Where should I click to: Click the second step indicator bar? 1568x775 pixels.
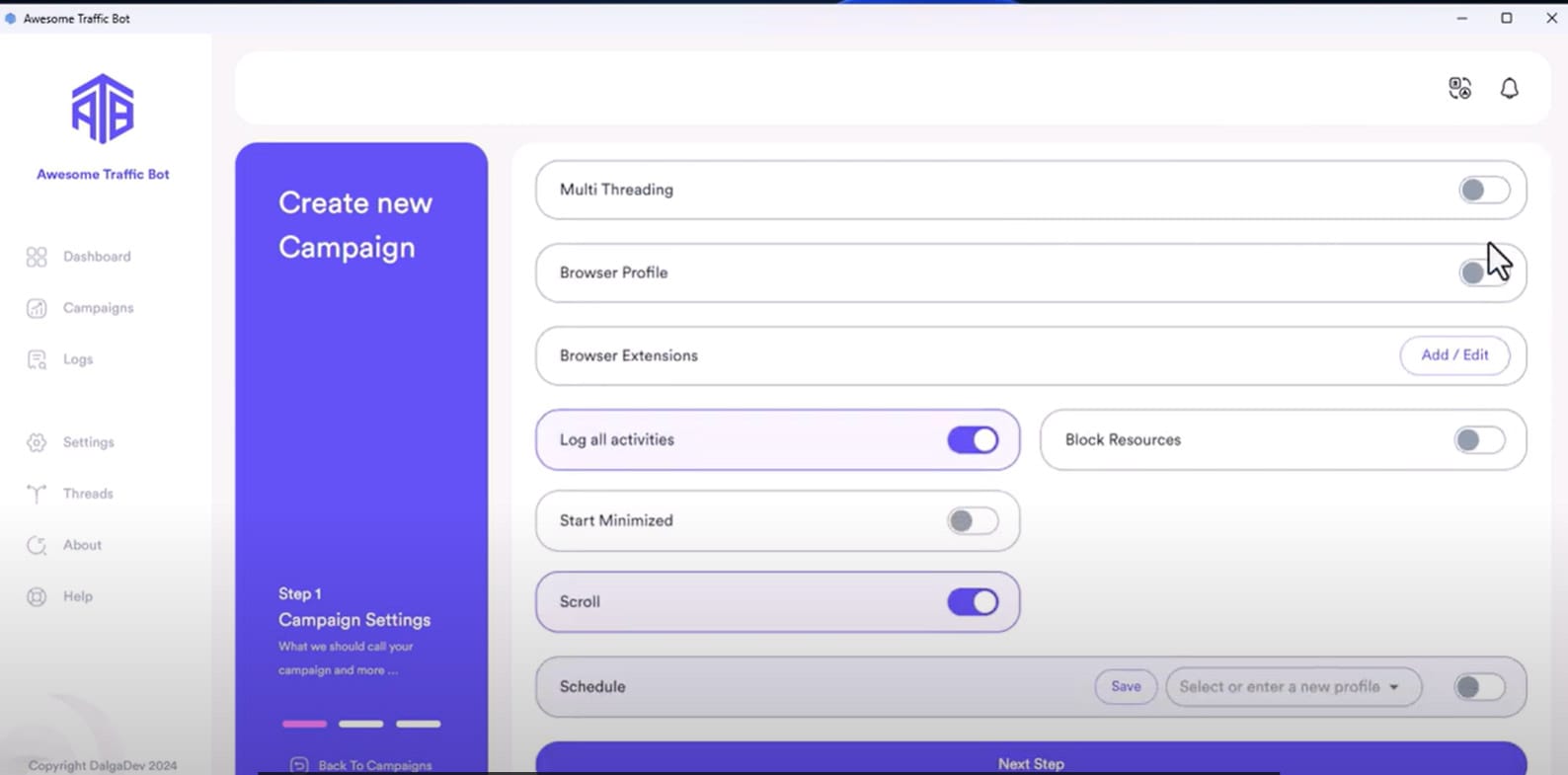(x=361, y=724)
